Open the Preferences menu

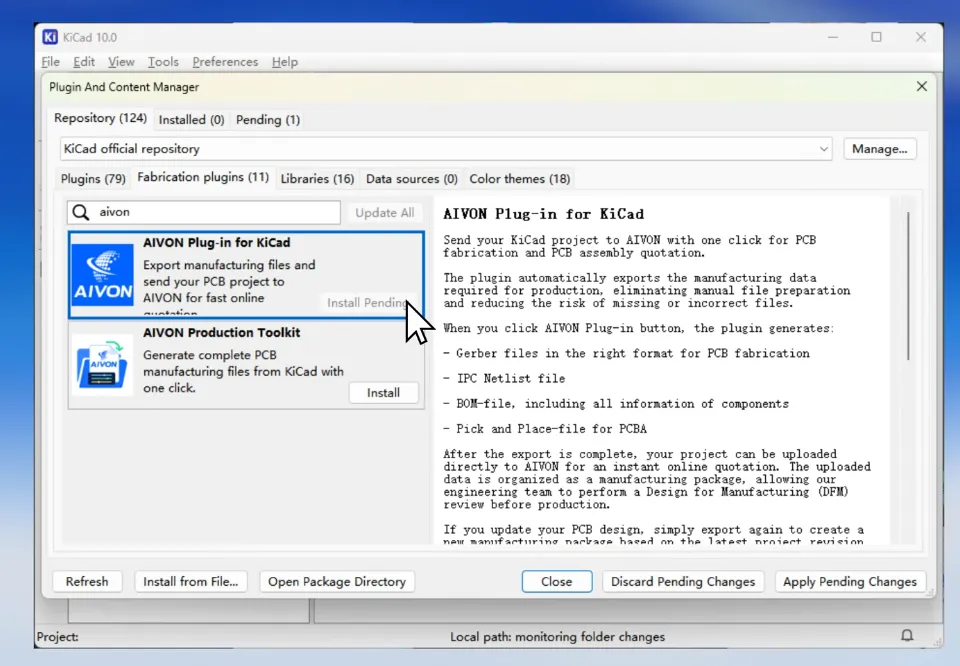coord(225,62)
